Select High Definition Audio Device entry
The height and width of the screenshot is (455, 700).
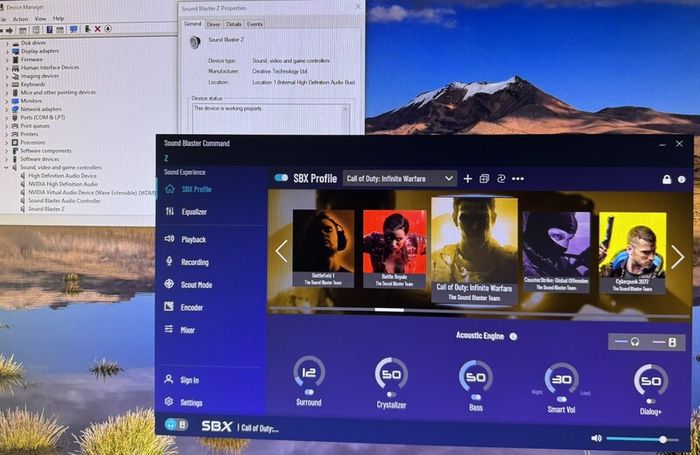coord(62,176)
